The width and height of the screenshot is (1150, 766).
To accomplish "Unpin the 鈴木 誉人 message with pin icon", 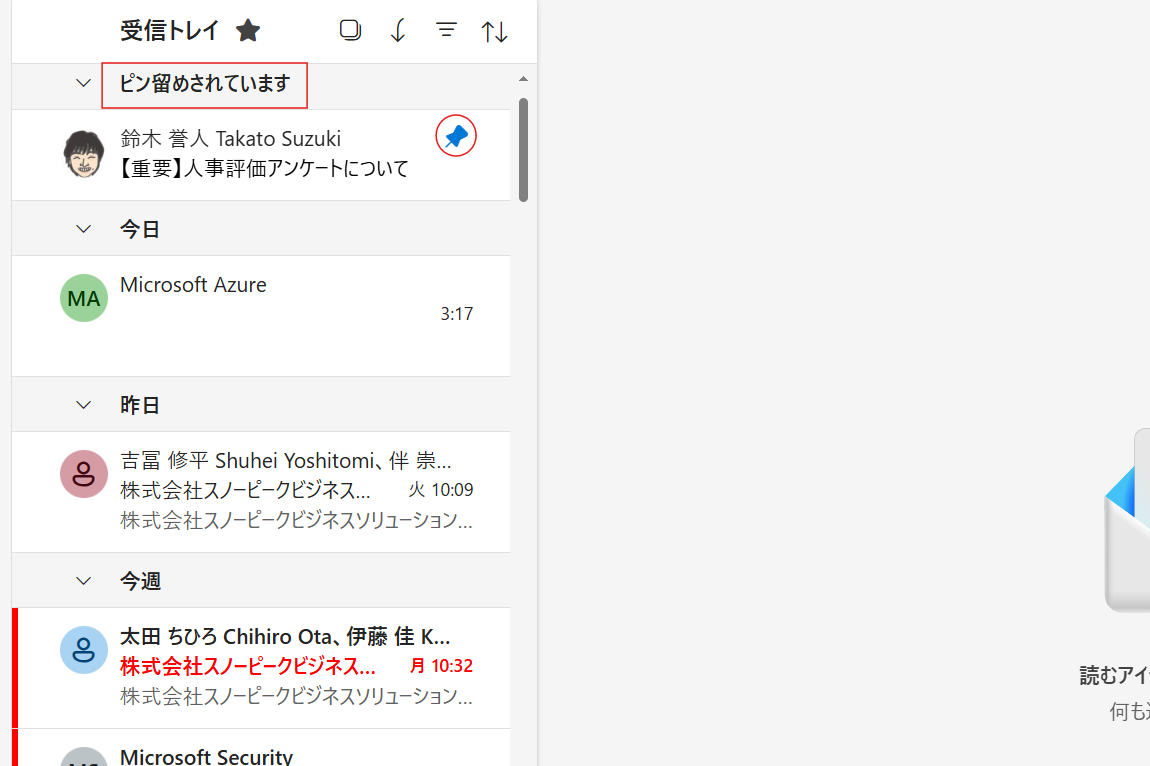I will (x=456, y=136).
